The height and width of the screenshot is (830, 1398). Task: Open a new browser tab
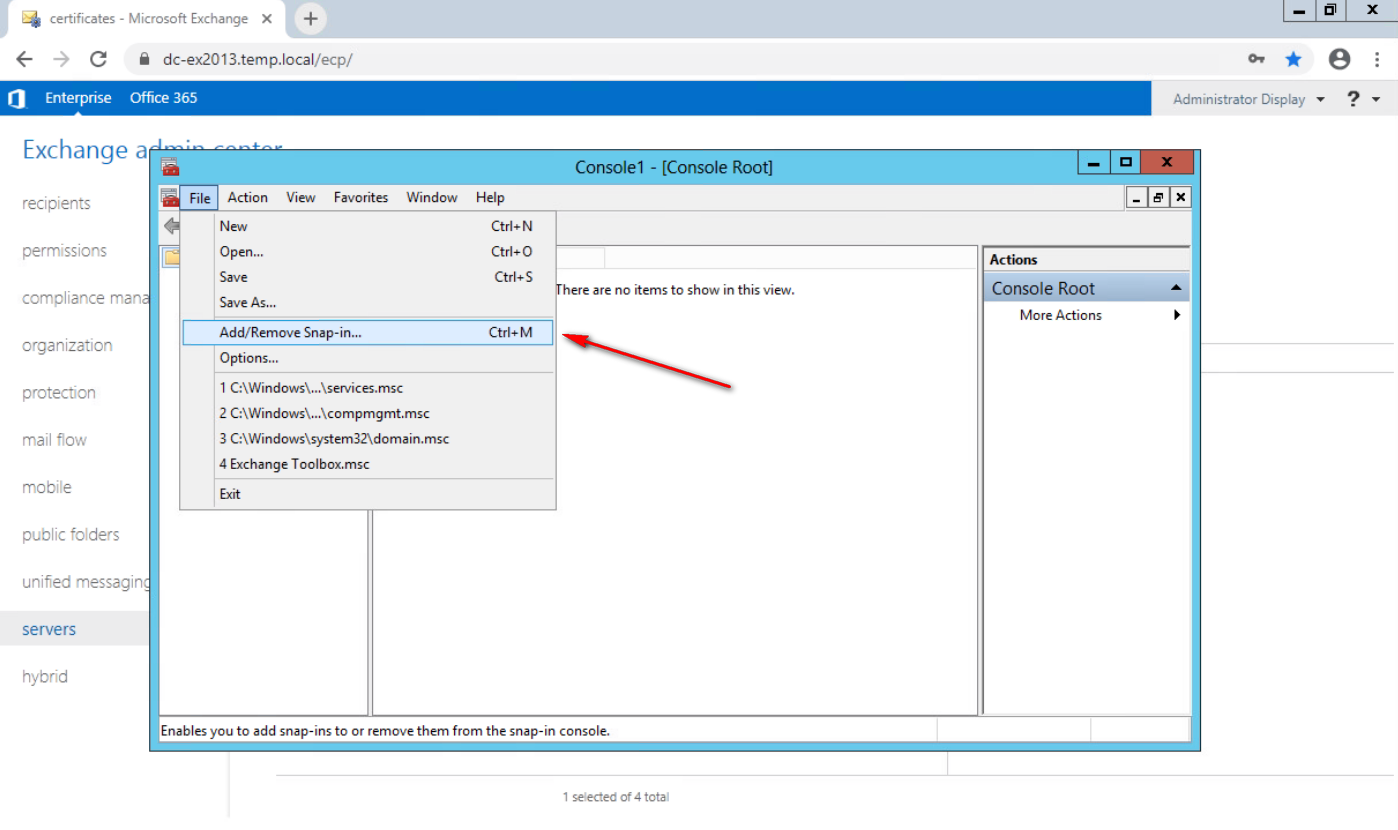tap(310, 19)
